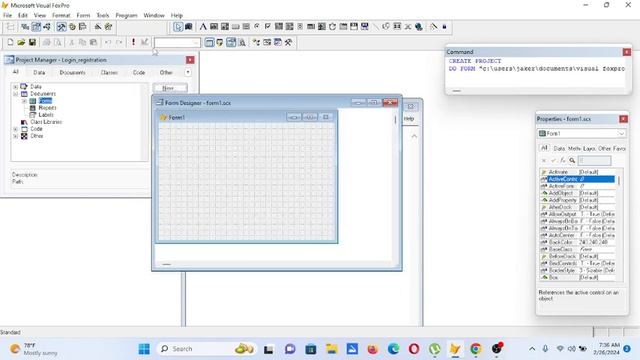Select the globe Hyperlink control tool
The height and width of the screenshot is (360, 640).
418,27
